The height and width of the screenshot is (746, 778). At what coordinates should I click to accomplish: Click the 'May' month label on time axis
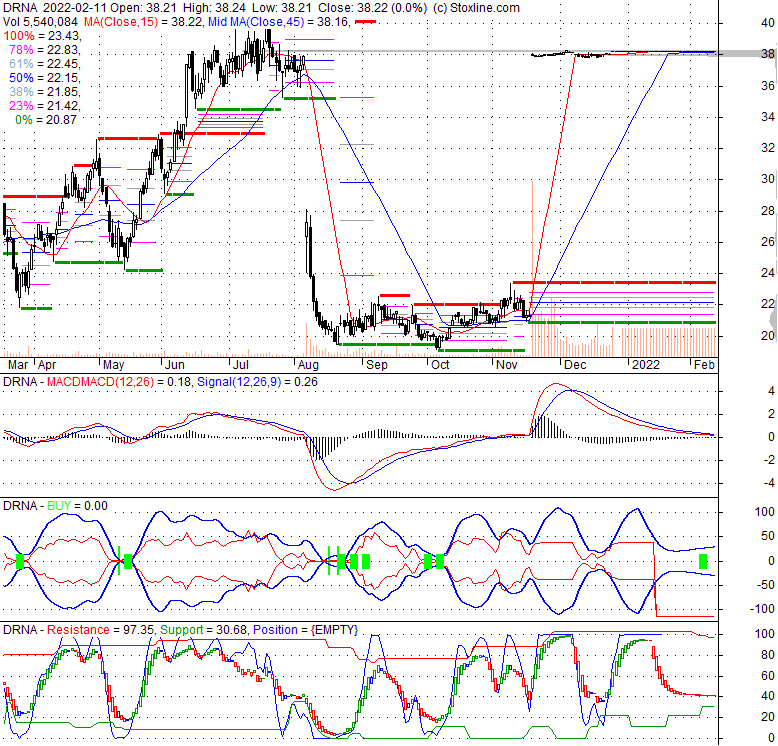[113, 365]
